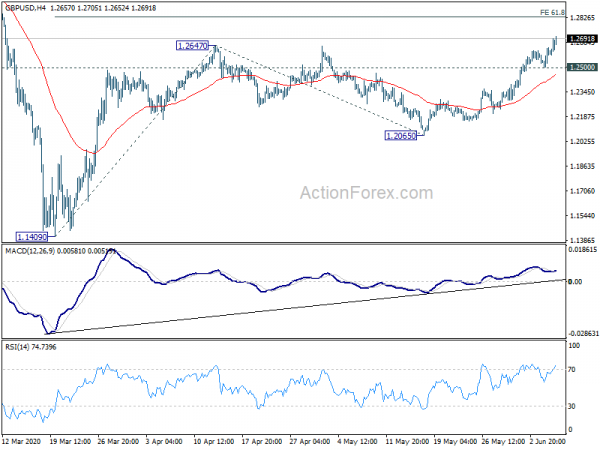This screenshot has width=600, height=450.
Task: Click the 19 May 04:00 date label
Action: click(454, 441)
